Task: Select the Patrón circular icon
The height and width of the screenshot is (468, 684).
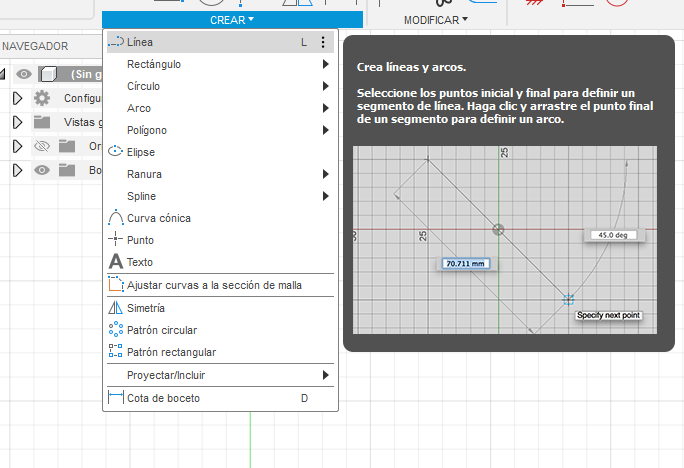Action: click(x=116, y=329)
